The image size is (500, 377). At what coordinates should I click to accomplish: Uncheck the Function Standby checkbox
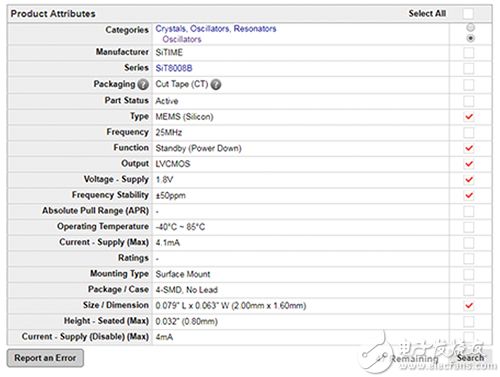[469, 148]
